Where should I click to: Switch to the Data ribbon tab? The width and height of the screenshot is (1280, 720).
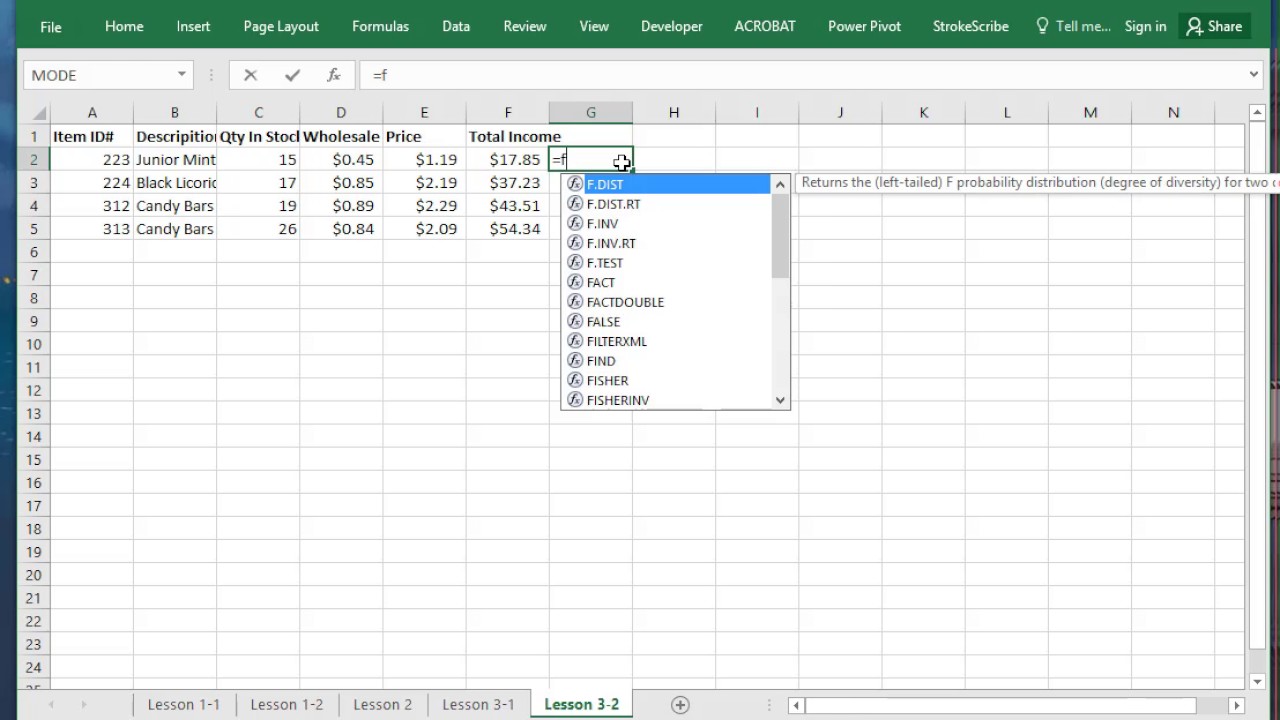456,27
